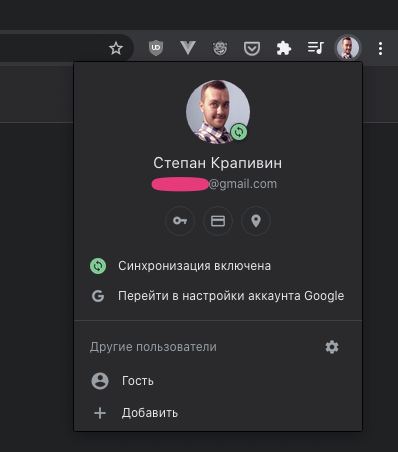Open the Vue devtools extension icon
Viewport: 398px width, 452px height.
coord(188,48)
